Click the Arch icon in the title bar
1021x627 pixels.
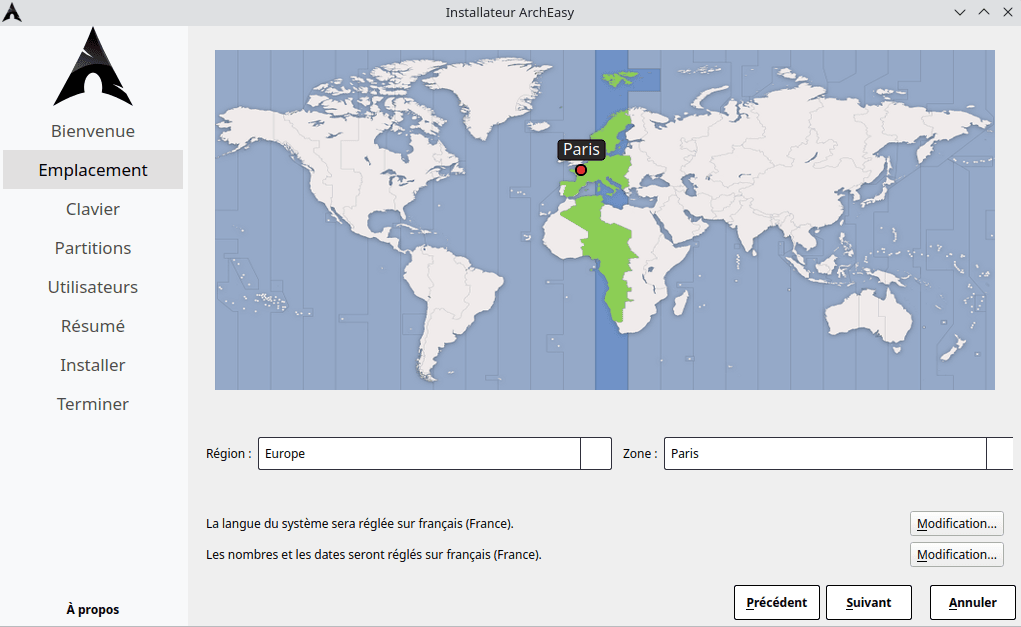[12, 12]
